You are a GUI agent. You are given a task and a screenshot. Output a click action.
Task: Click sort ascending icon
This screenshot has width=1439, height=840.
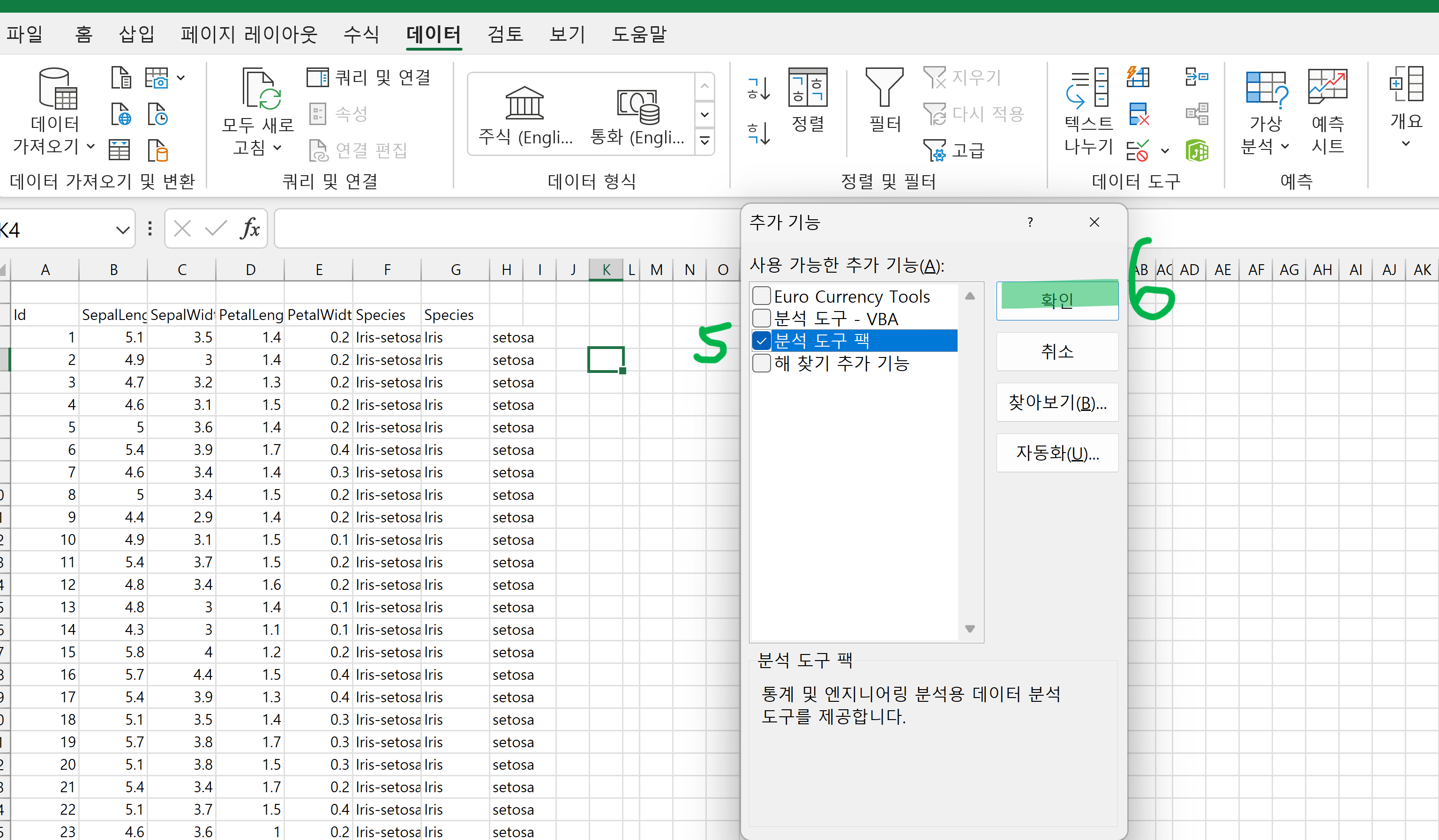tap(758, 89)
